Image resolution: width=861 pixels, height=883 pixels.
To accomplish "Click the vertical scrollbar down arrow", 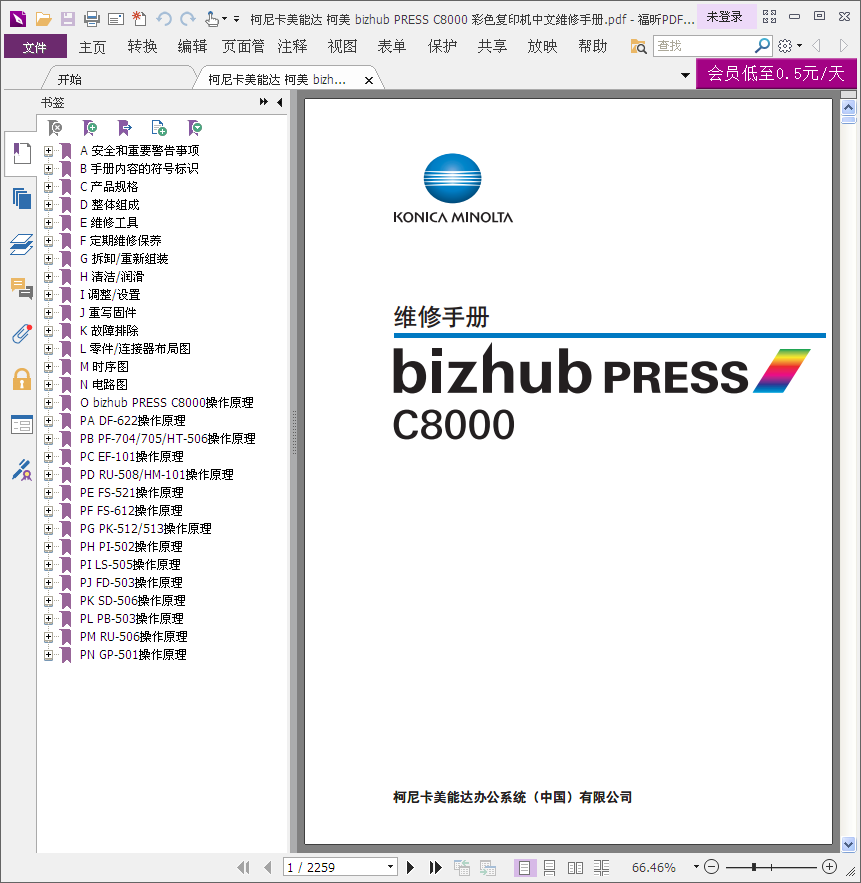I will [849, 844].
